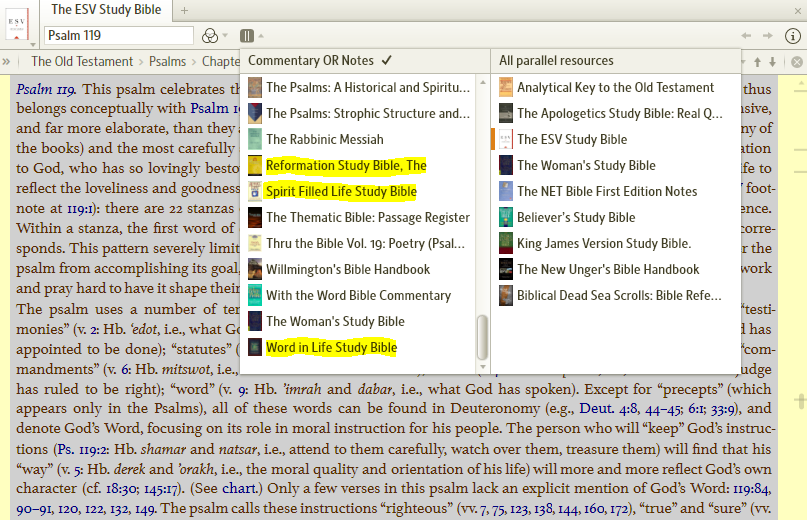The image size is (807, 520).
Task: Follow the 119:84 verse link
Action: [752, 488]
